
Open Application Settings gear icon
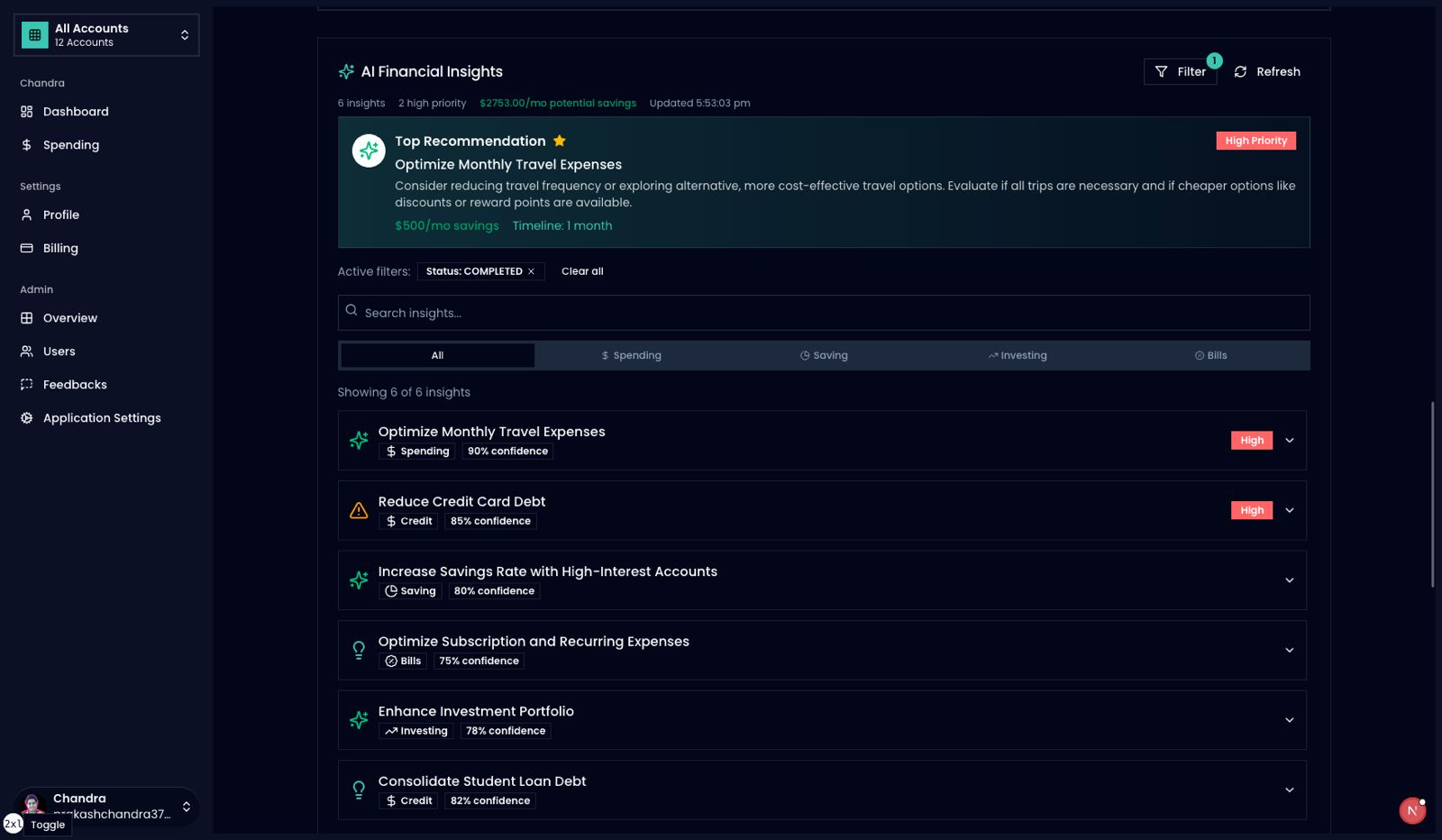(27, 418)
